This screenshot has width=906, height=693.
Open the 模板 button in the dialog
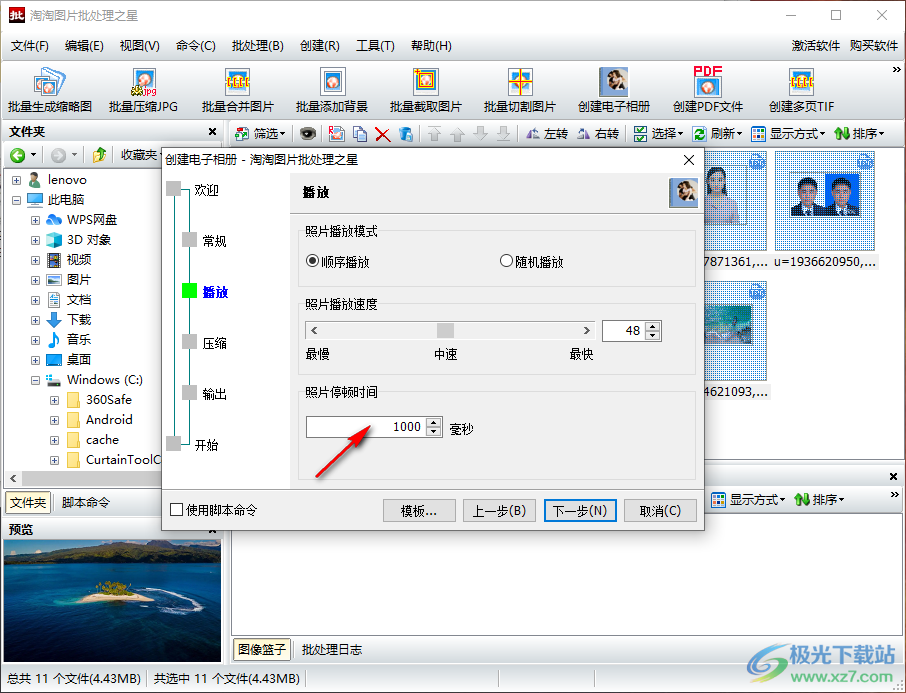point(419,510)
